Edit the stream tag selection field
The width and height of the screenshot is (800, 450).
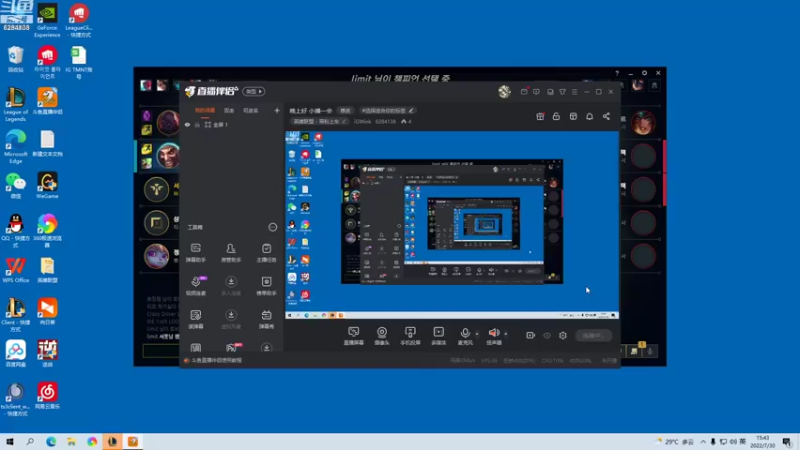[388, 111]
